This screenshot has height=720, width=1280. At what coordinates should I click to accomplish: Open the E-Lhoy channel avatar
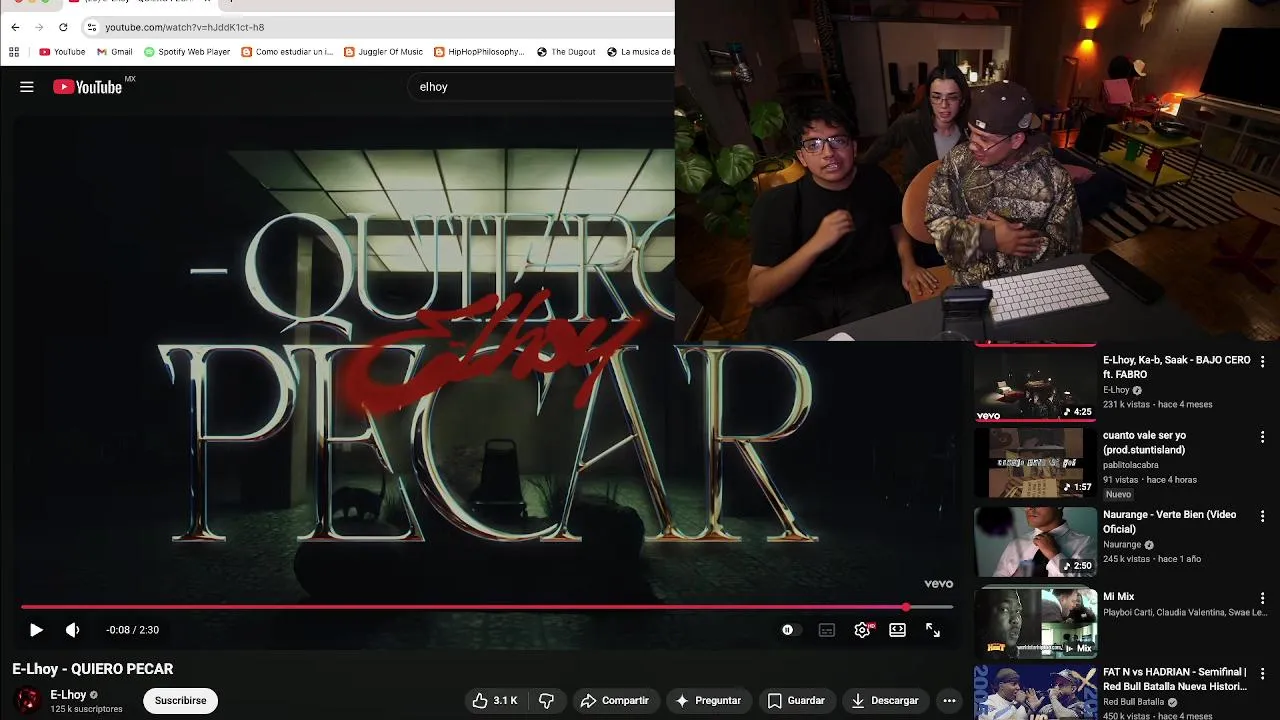29,700
